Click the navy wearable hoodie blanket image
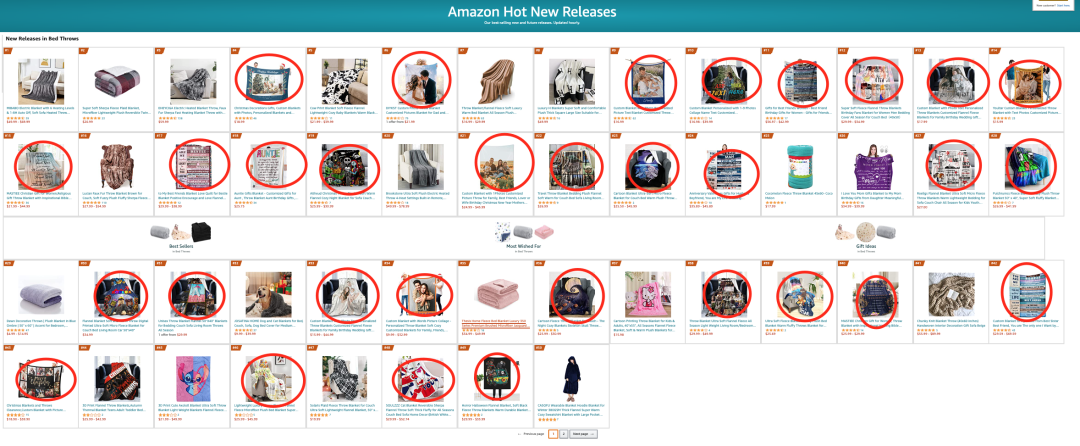Viewport: 1080px width, 446px height. (571, 378)
